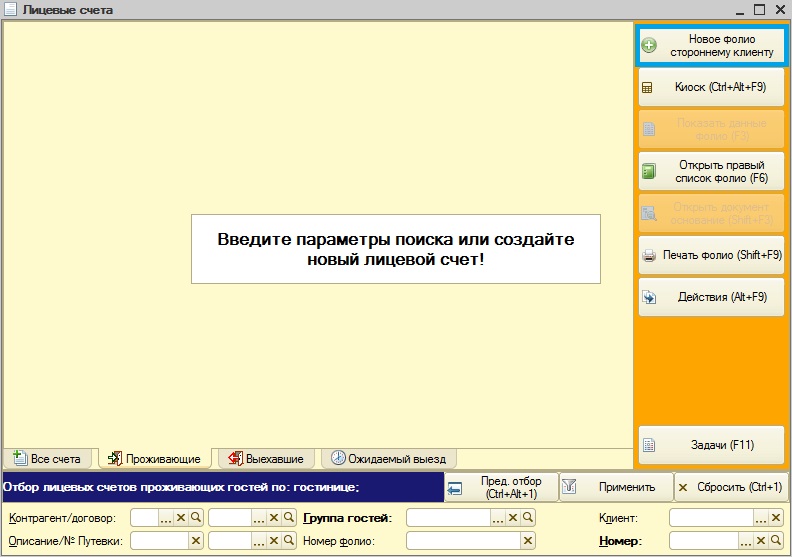Click green list icon on Открыть правый список

(x=649, y=171)
